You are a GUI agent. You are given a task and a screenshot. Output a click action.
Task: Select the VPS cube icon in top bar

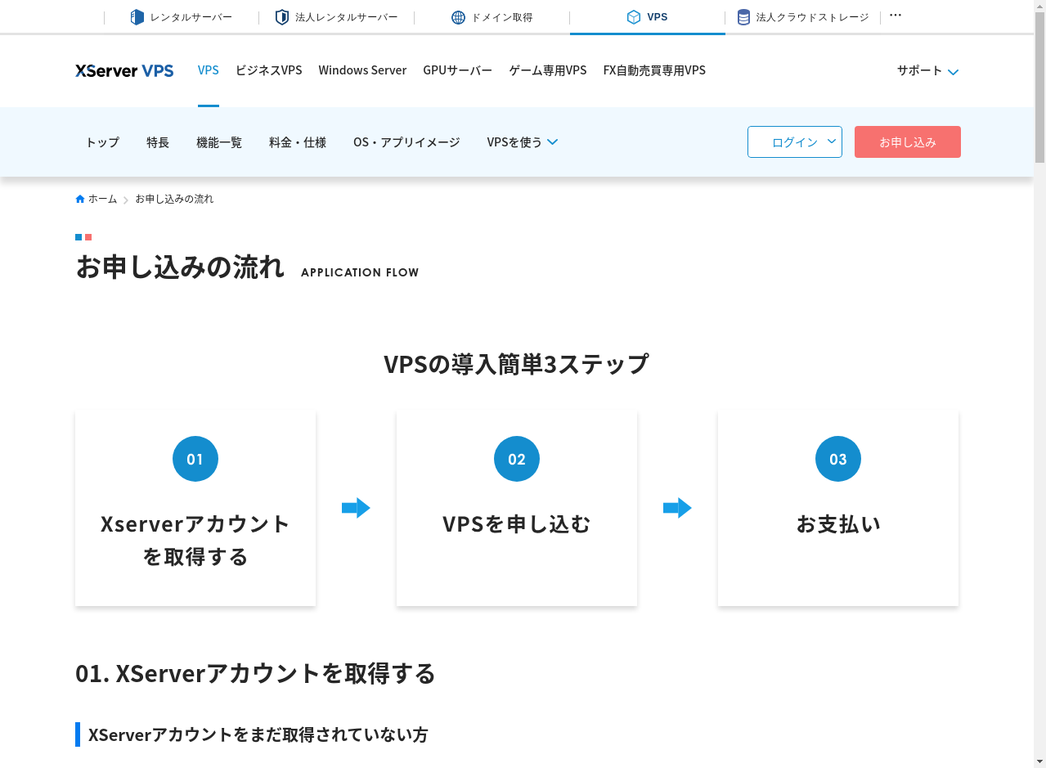click(x=633, y=16)
